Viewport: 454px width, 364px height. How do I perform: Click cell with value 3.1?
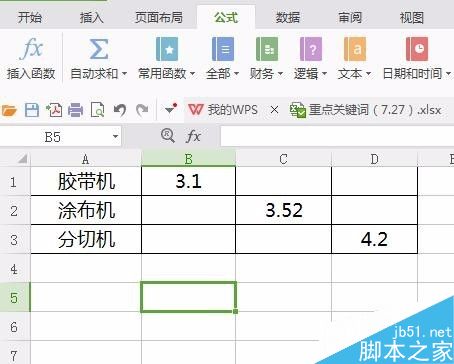(189, 181)
